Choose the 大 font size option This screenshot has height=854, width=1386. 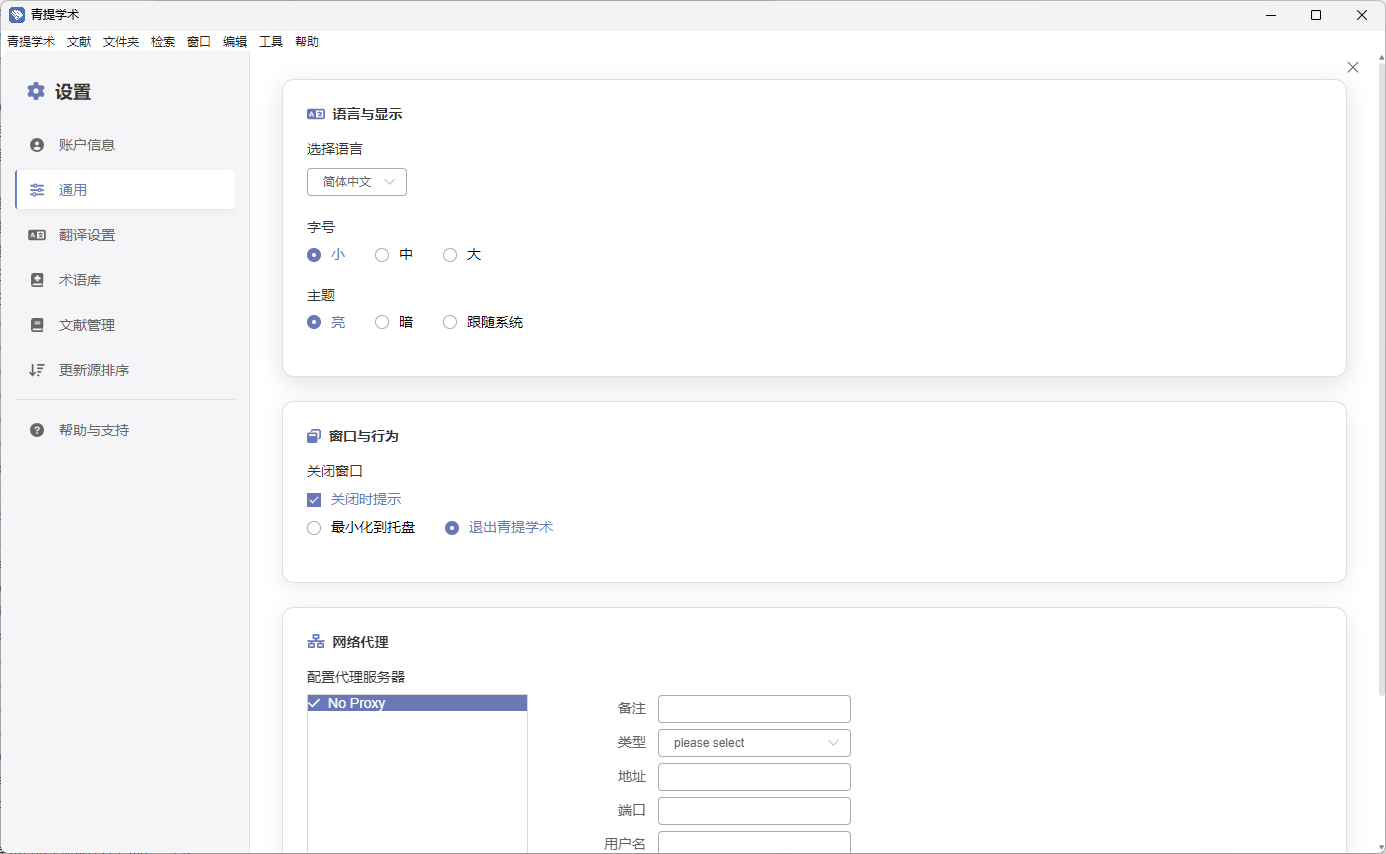pos(450,255)
